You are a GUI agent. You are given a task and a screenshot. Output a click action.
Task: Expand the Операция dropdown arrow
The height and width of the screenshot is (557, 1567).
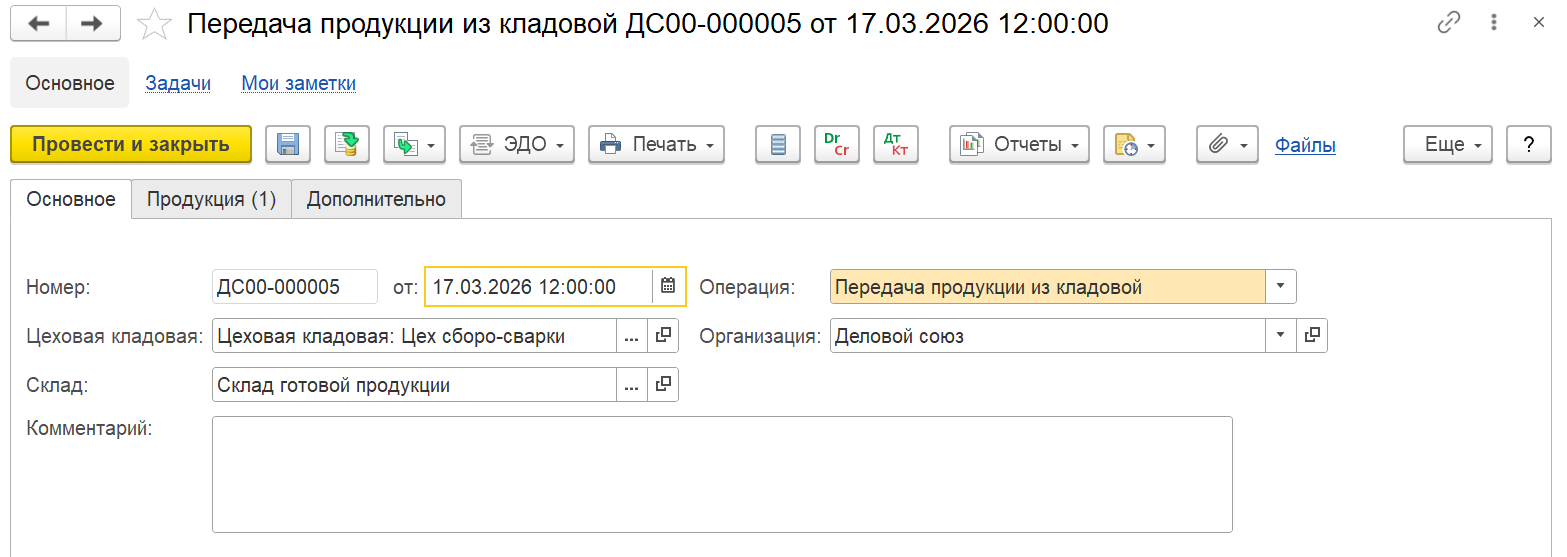click(x=1281, y=287)
